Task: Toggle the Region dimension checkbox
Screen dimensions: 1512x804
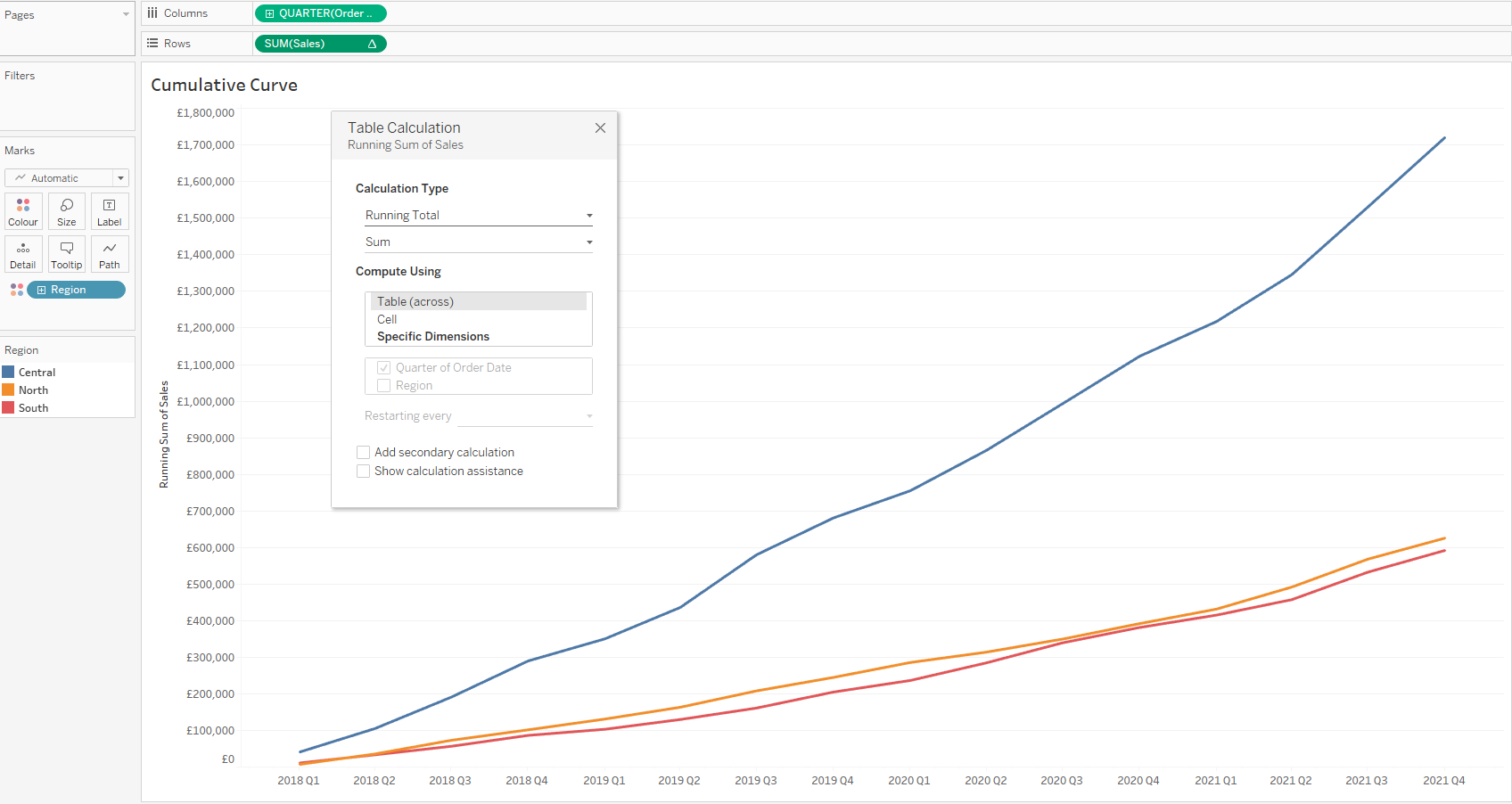Action: (384, 386)
